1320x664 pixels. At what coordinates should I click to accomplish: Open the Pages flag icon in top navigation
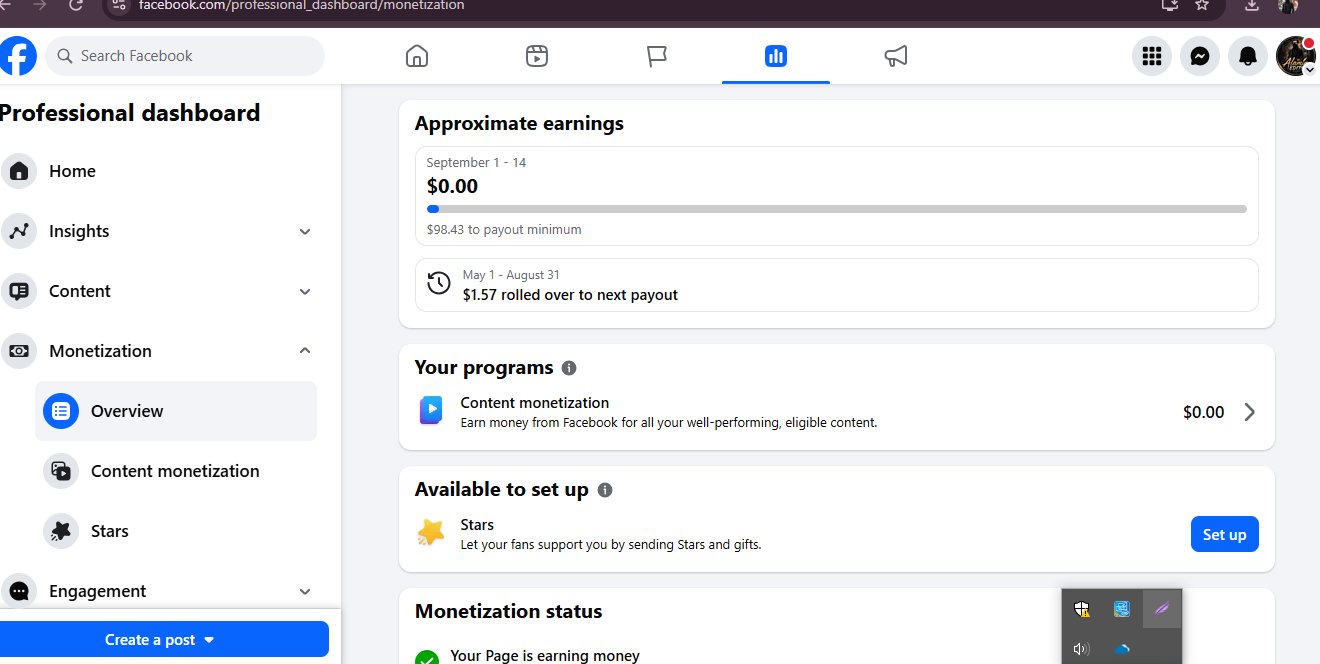pos(656,56)
